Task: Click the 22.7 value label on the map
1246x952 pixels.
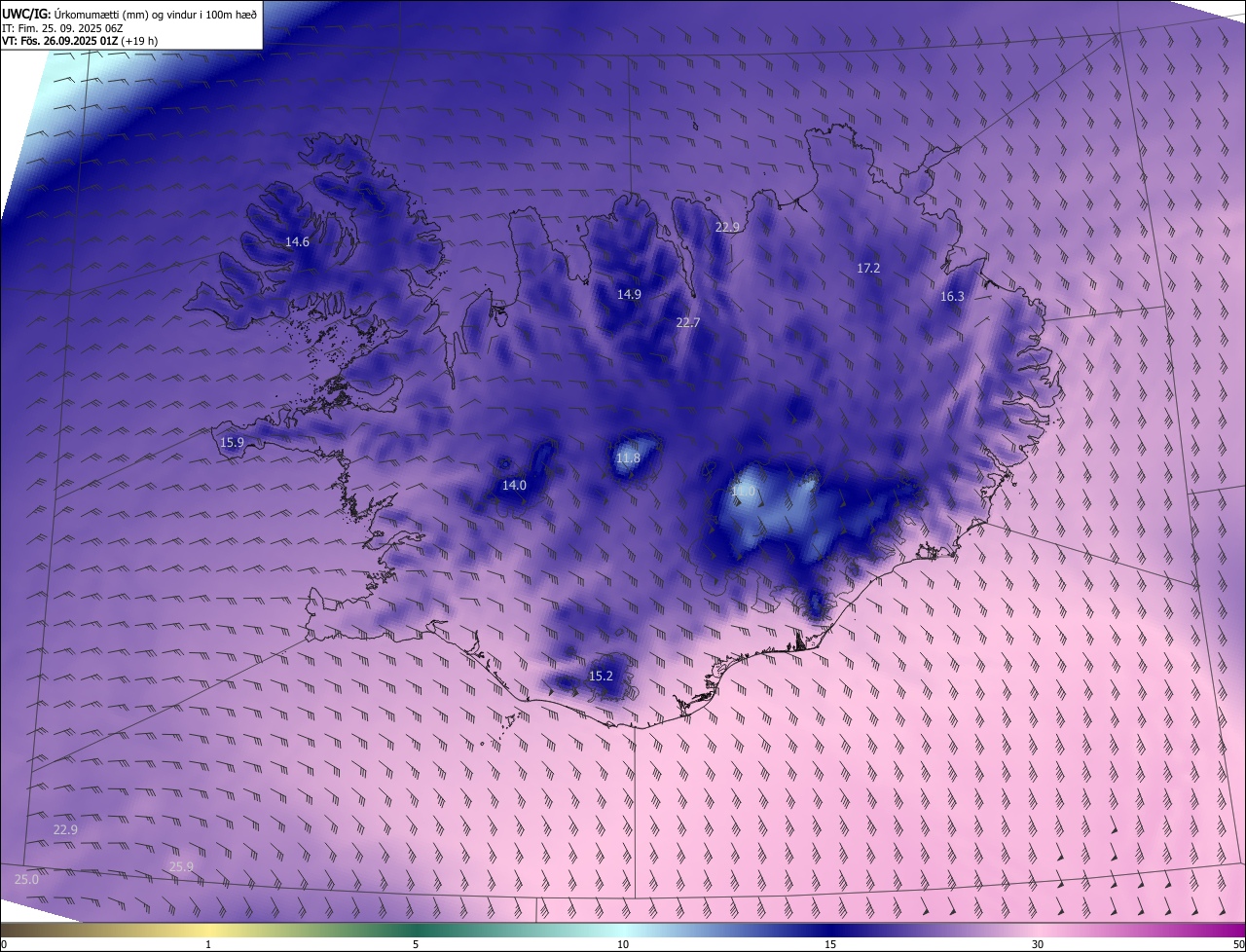Action: click(x=688, y=322)
